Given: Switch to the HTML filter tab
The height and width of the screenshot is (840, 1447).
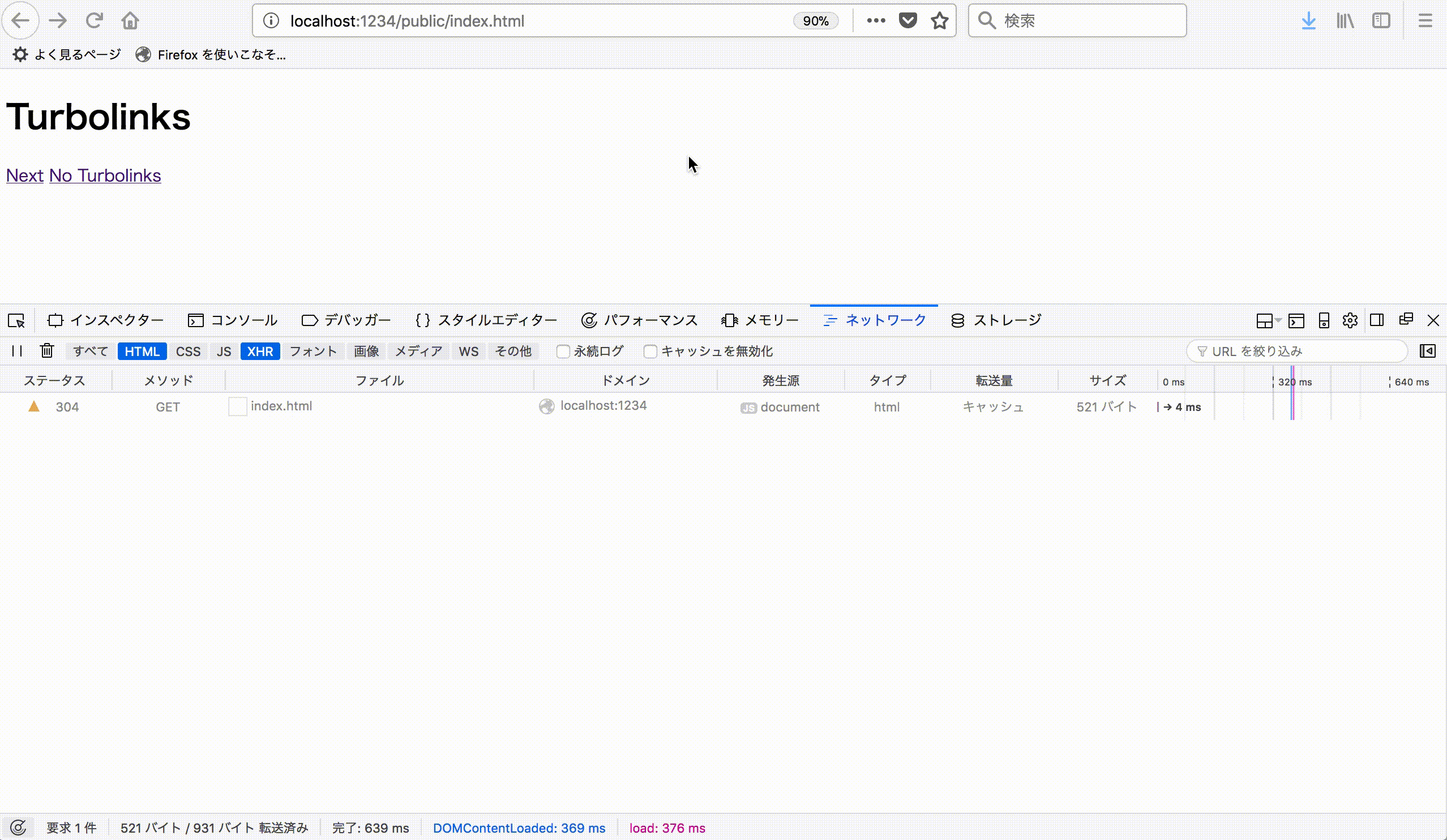Looking at the screenshot, I should pyautogui.click(x=142, y=351).
